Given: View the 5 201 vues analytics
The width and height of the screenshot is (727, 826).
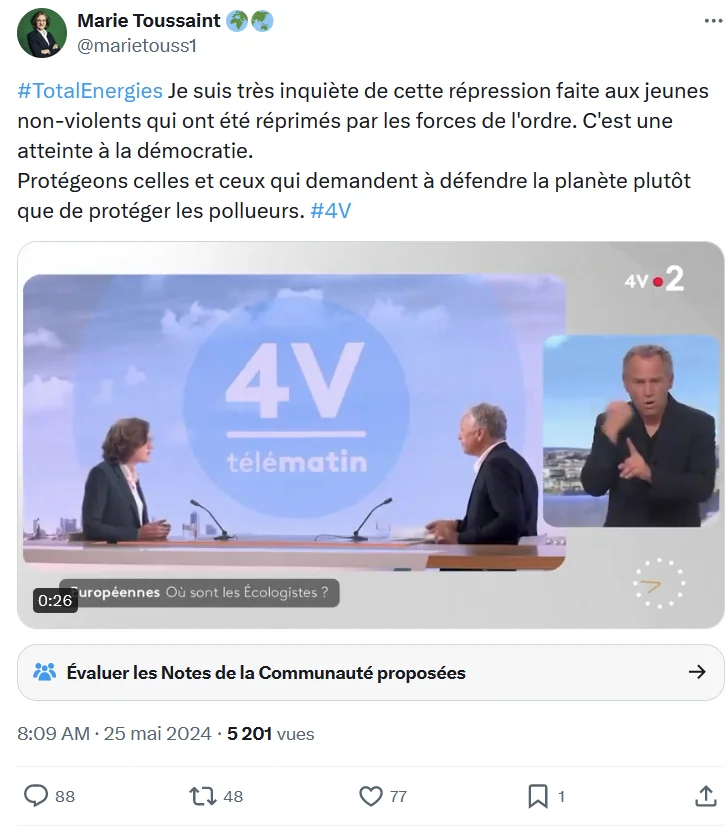Looking at the screenshot, I should coord(271,733).
